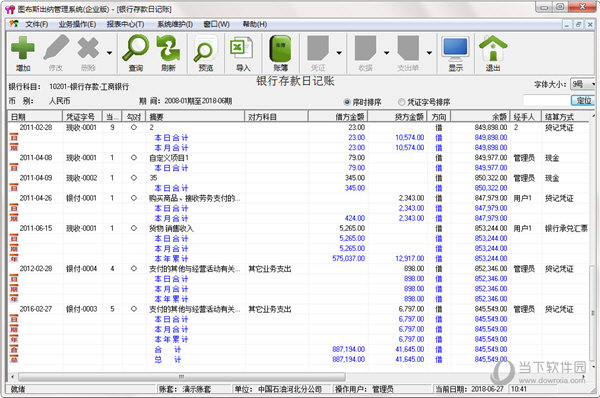Click the 自定义项目1 summary cell
The image size is (600, 398).
coord(169,158)
